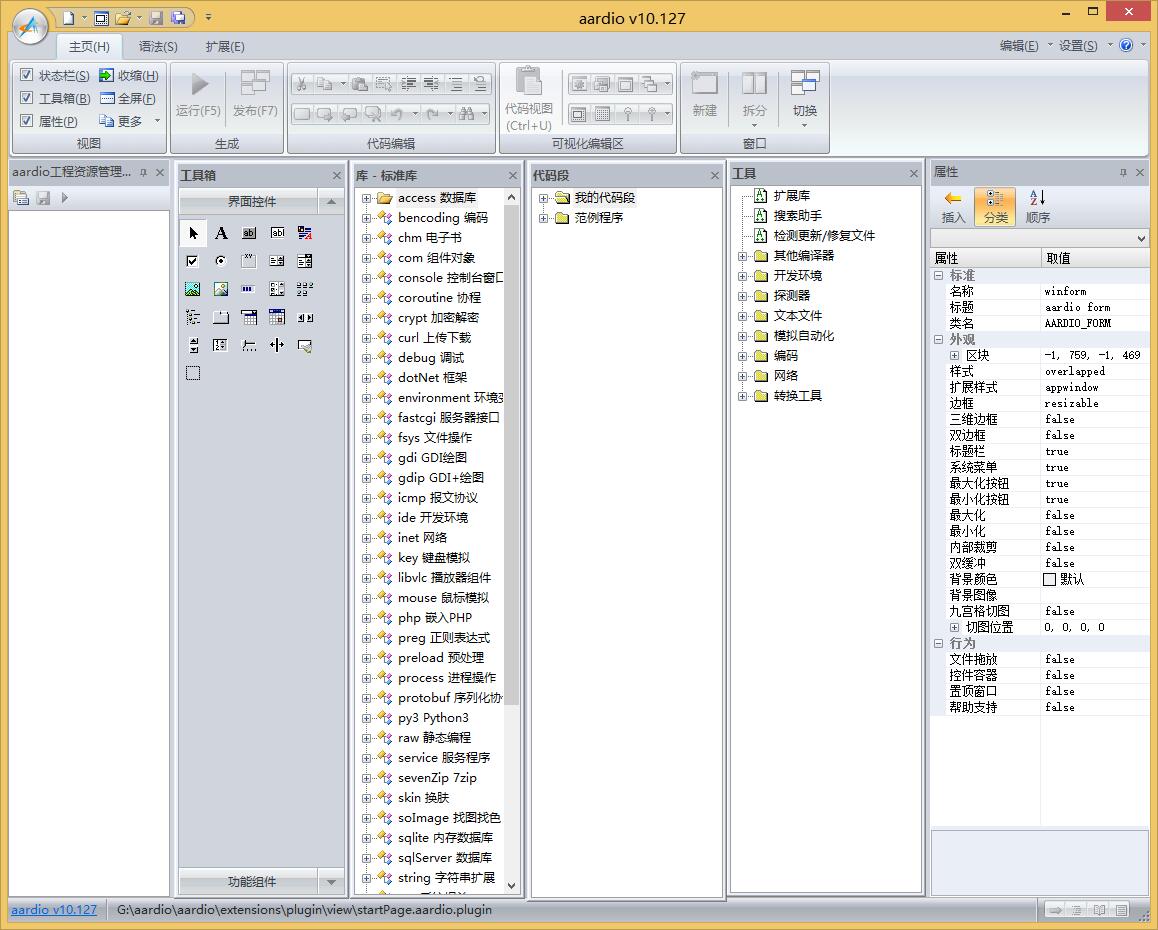Select the dotted rectangle custom control in toolbox
1158x930 pixels.
(193, 373)
